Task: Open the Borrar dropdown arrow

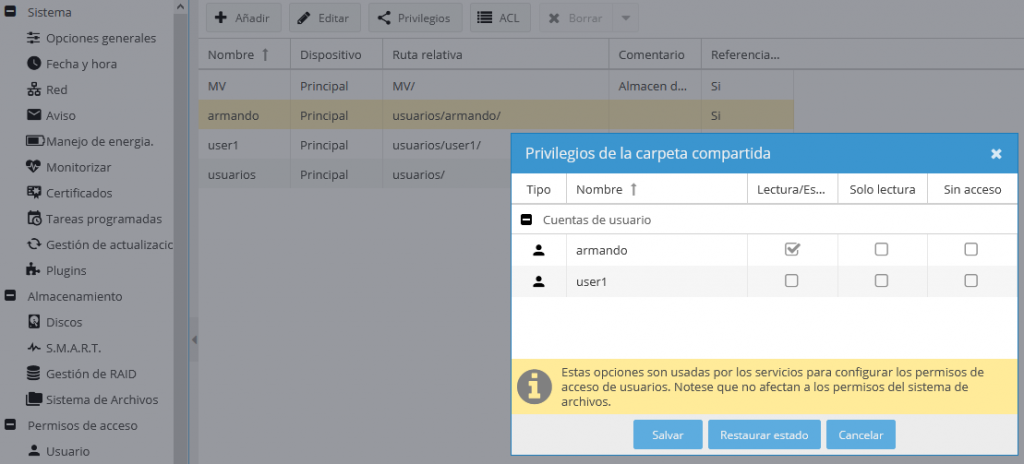Action: pyautogui.click(x=626, y=18)
